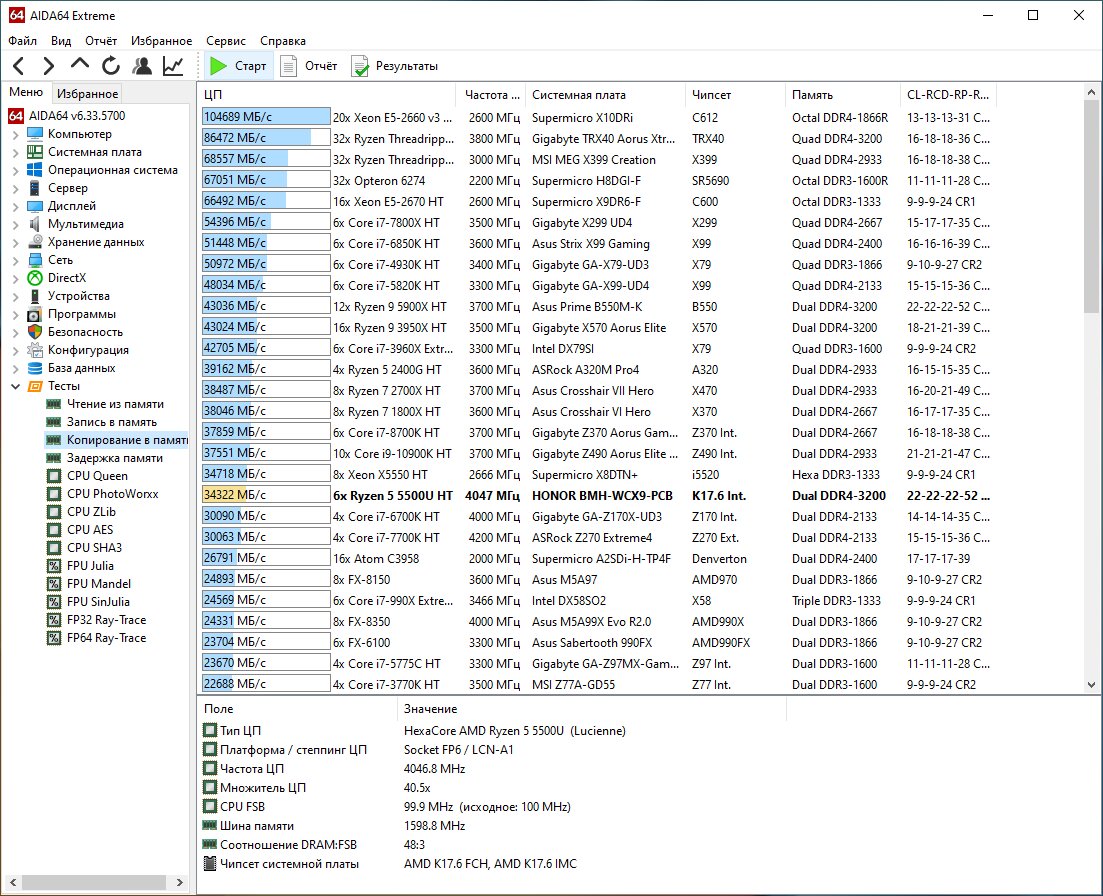Open the Файл menu

[23, 41]
